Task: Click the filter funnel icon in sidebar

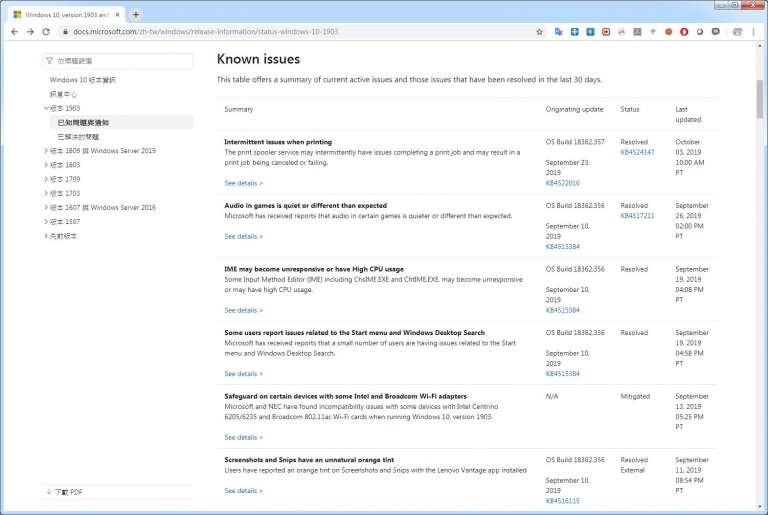Action: point(49,61)
